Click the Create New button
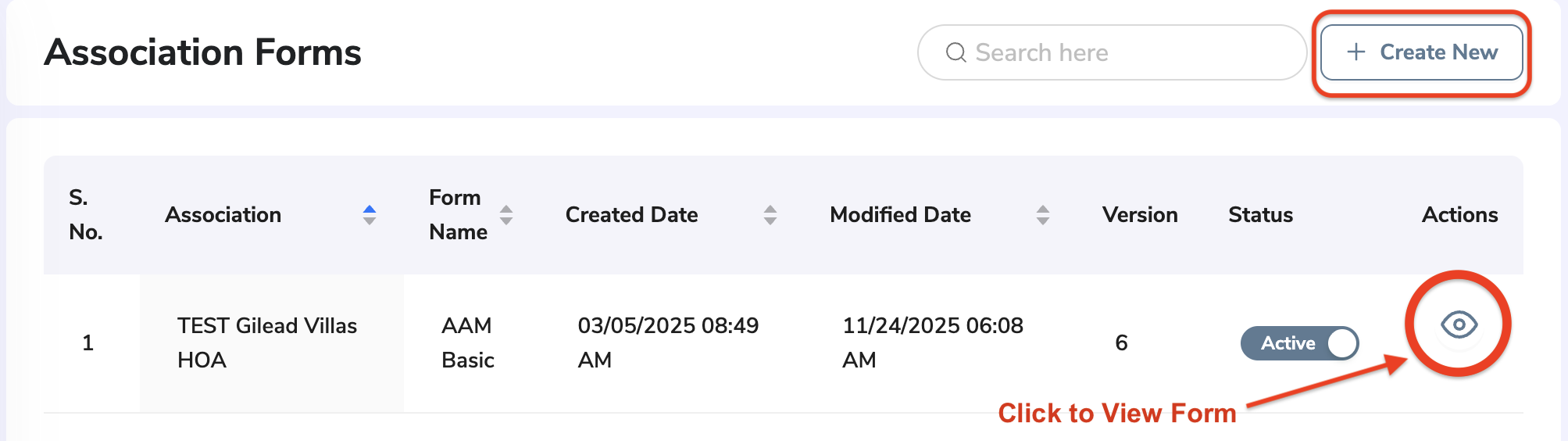 coord(1422,52)
